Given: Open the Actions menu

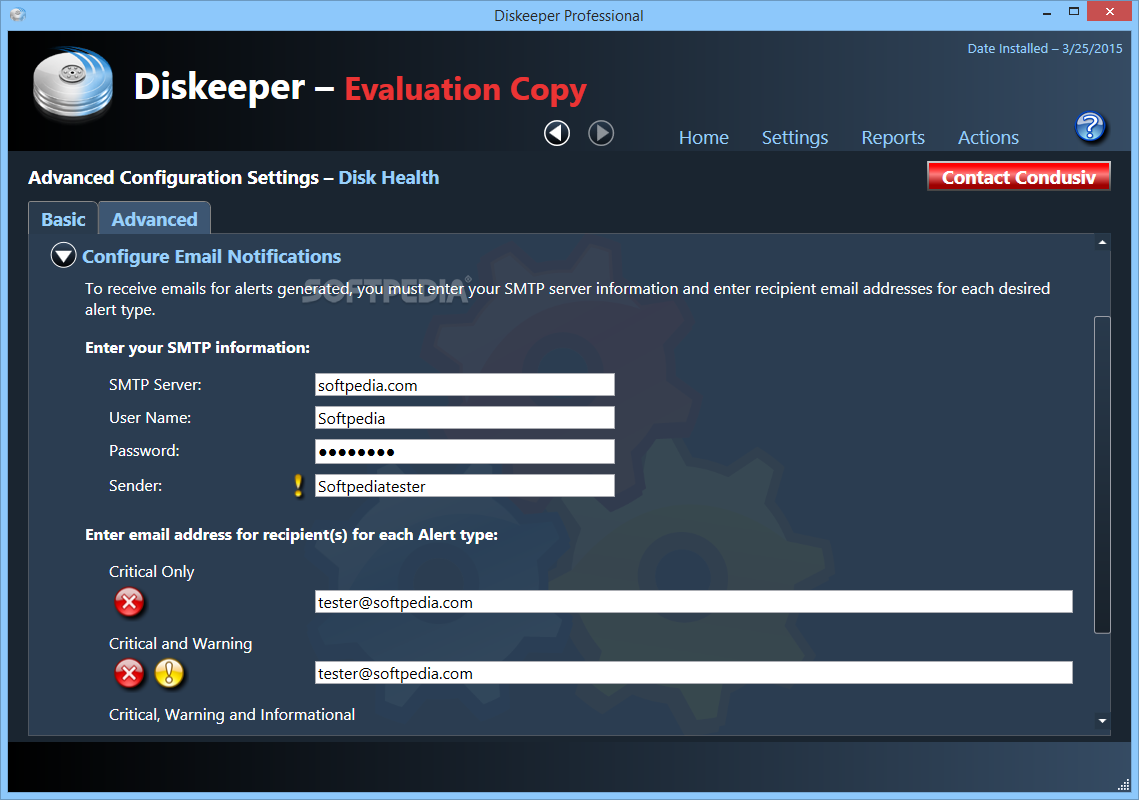Looking at the screenshot, I should coord(988,137).
